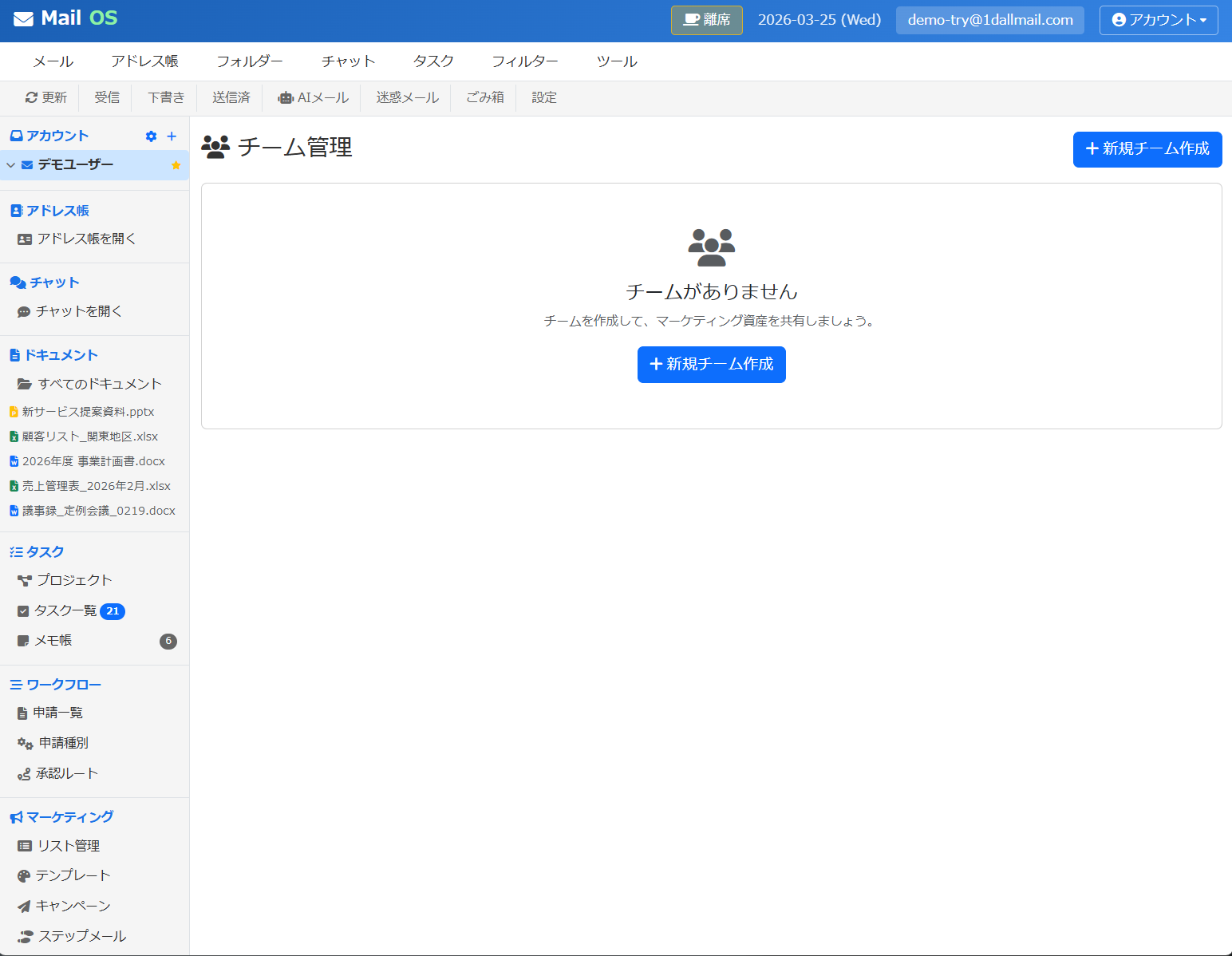Open the アカウント dropdown menu
This screenshot has height=956, width=1232.
(x=1158, y=20)
